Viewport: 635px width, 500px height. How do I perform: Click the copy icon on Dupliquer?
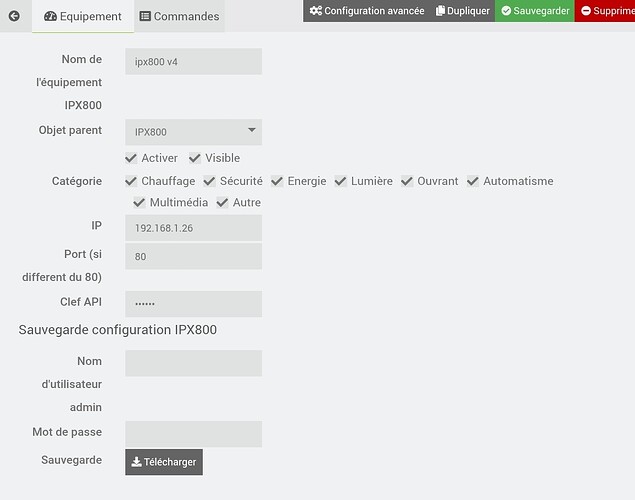tap(440, 11)
